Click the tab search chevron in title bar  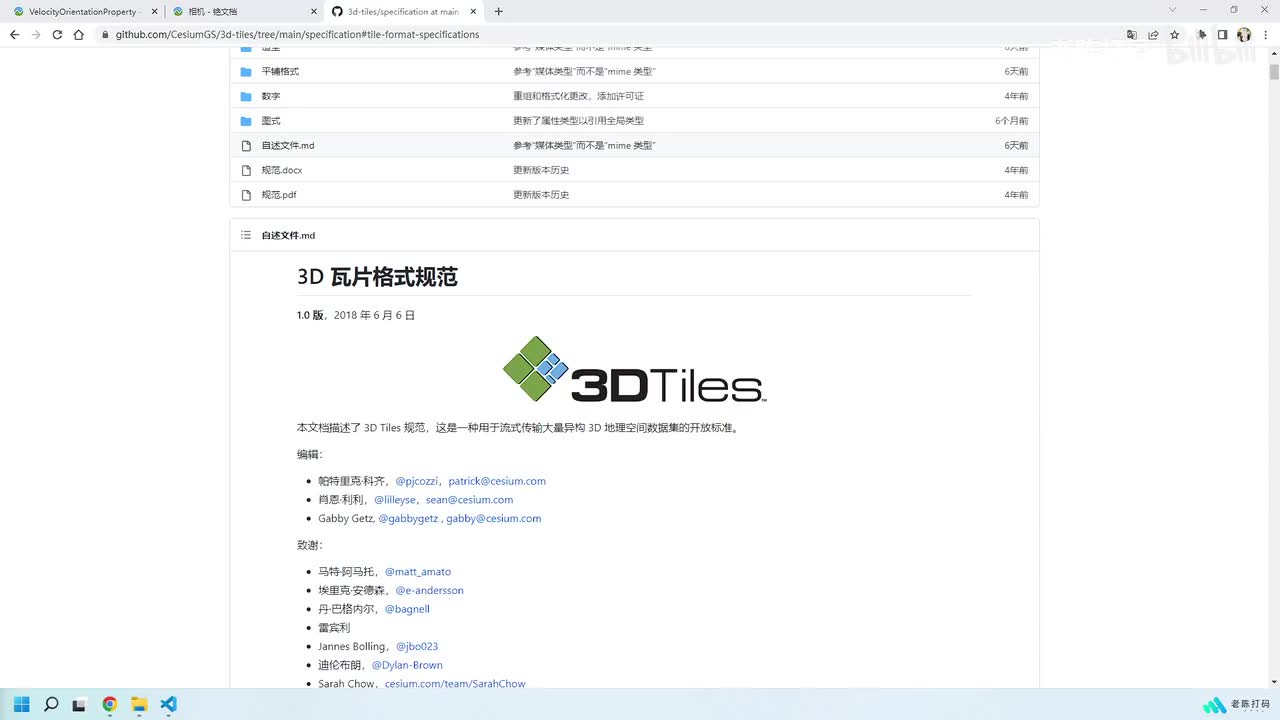[x=1173, y=10]
